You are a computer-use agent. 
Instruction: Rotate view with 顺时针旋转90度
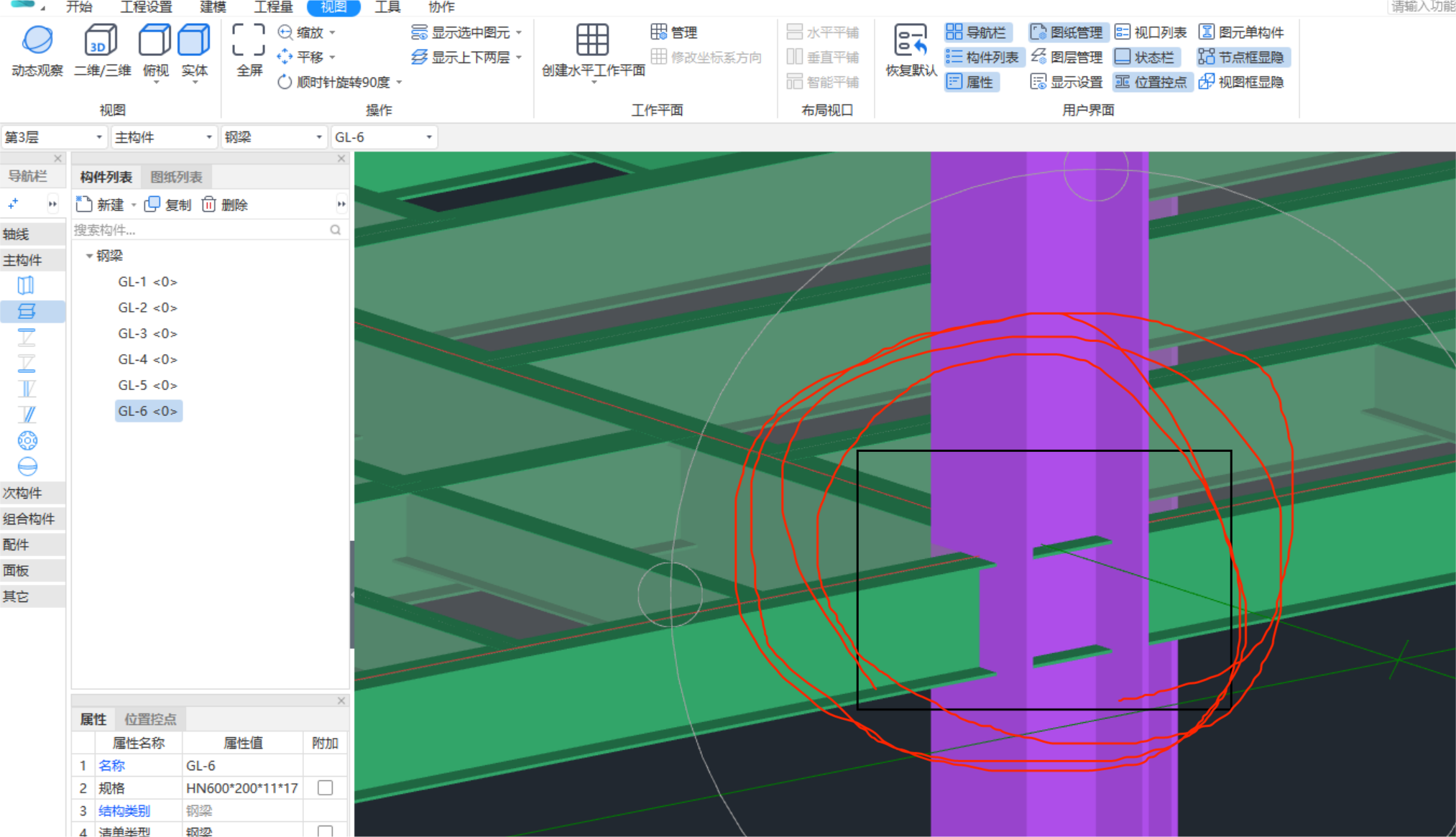click(339, 82)
